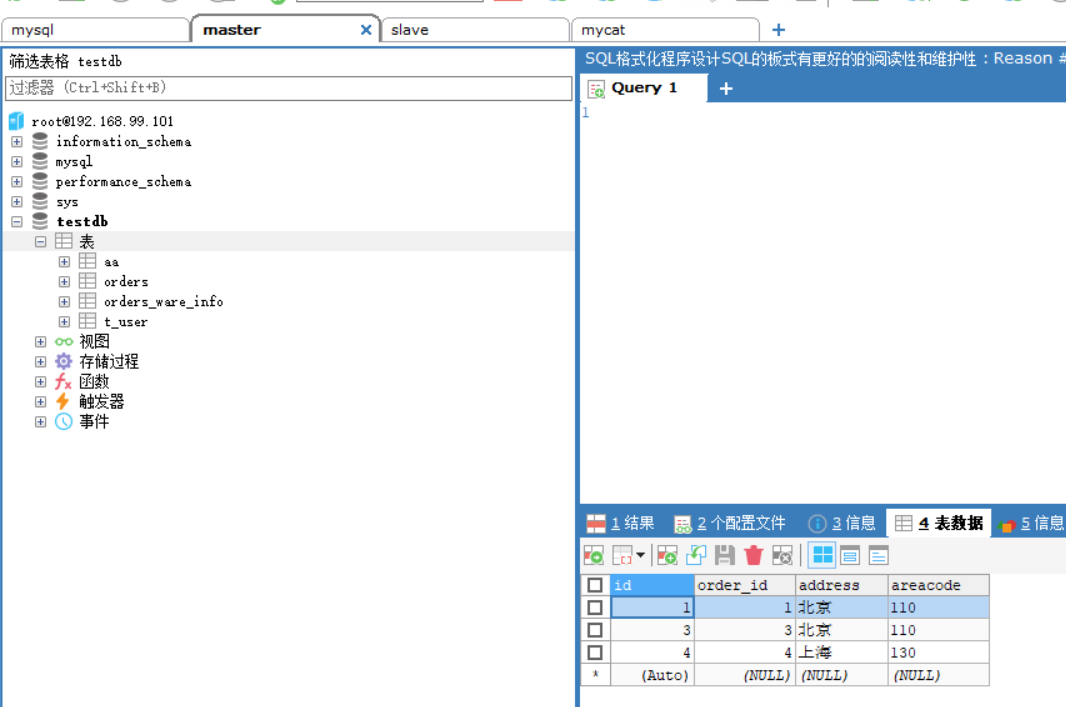Click the server connection icon root@192.168.99.101

16,121
